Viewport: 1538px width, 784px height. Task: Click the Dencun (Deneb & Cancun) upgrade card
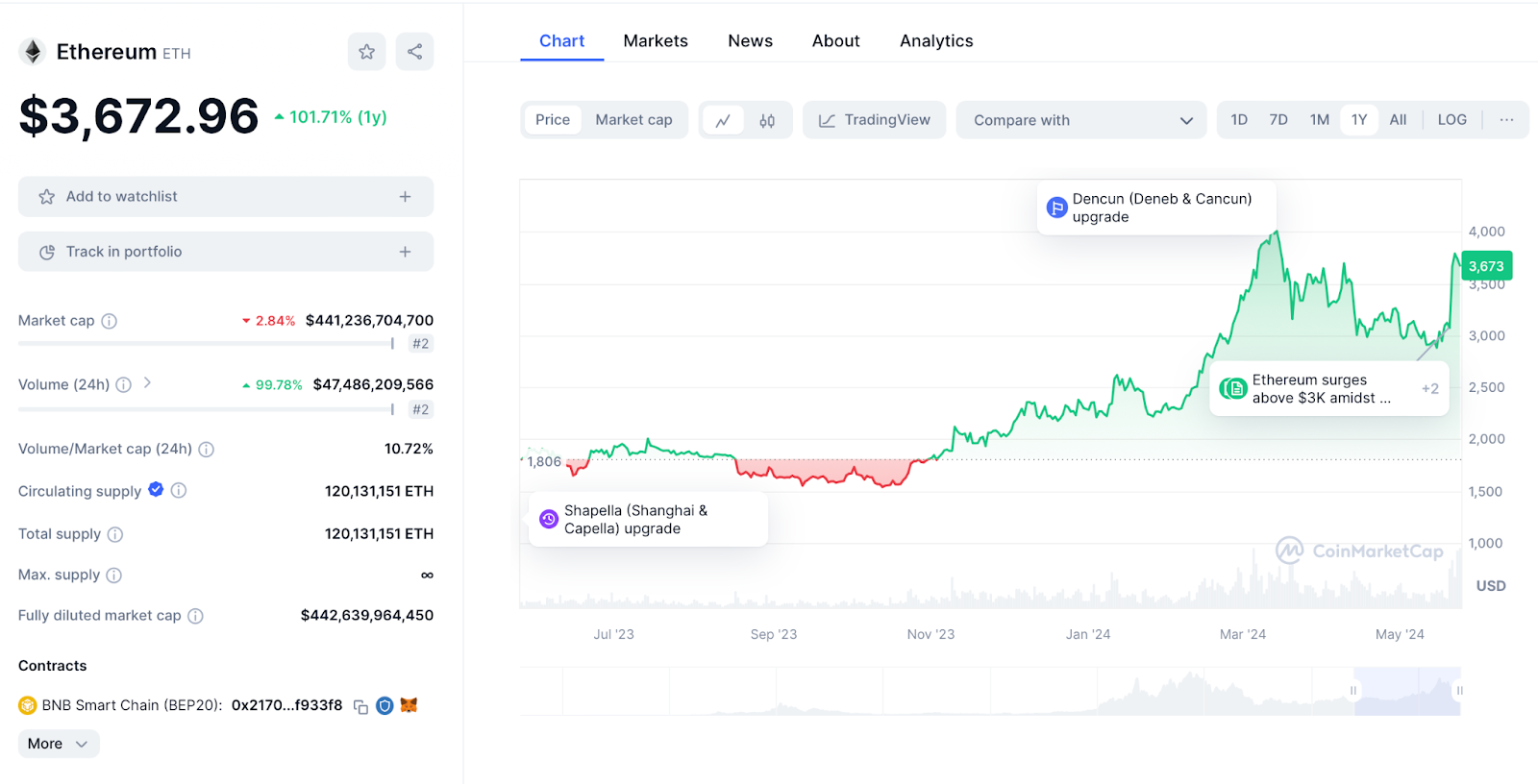click(x=1157, y=208)
